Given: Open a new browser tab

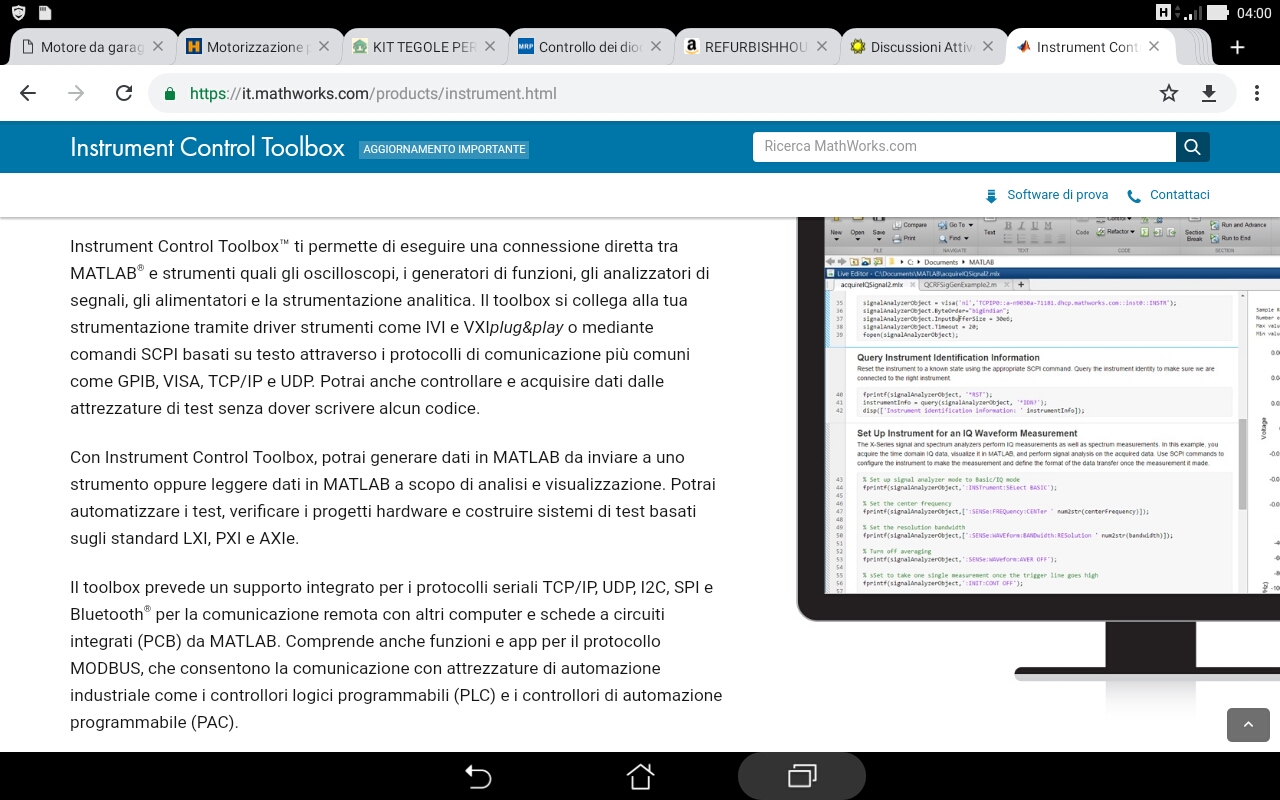Looking at the screenshot, I should 1237,47.
